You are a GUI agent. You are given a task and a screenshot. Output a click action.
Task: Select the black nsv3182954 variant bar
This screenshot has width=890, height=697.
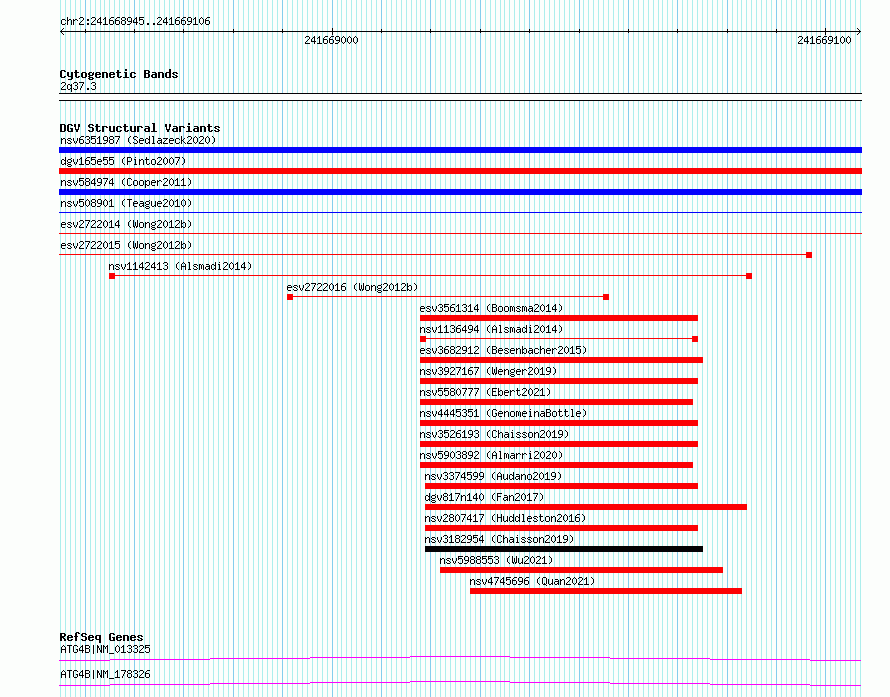click(564, 549)
